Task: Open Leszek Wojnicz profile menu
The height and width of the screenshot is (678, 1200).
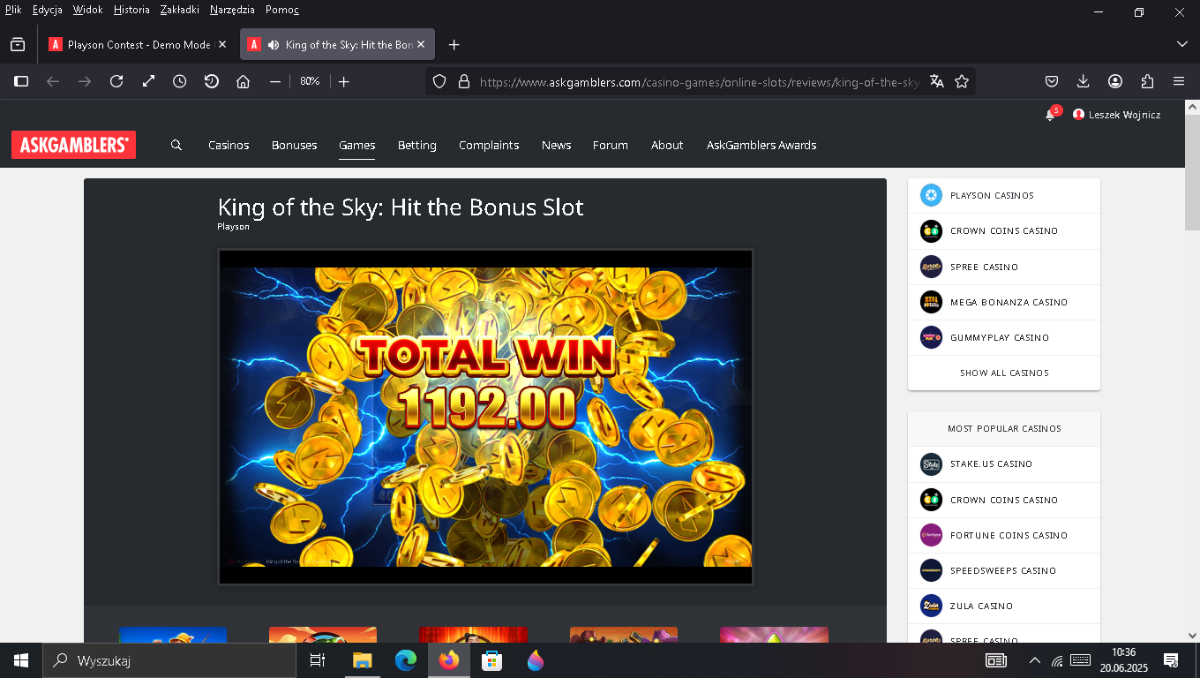Action: tap(1116, 115)
